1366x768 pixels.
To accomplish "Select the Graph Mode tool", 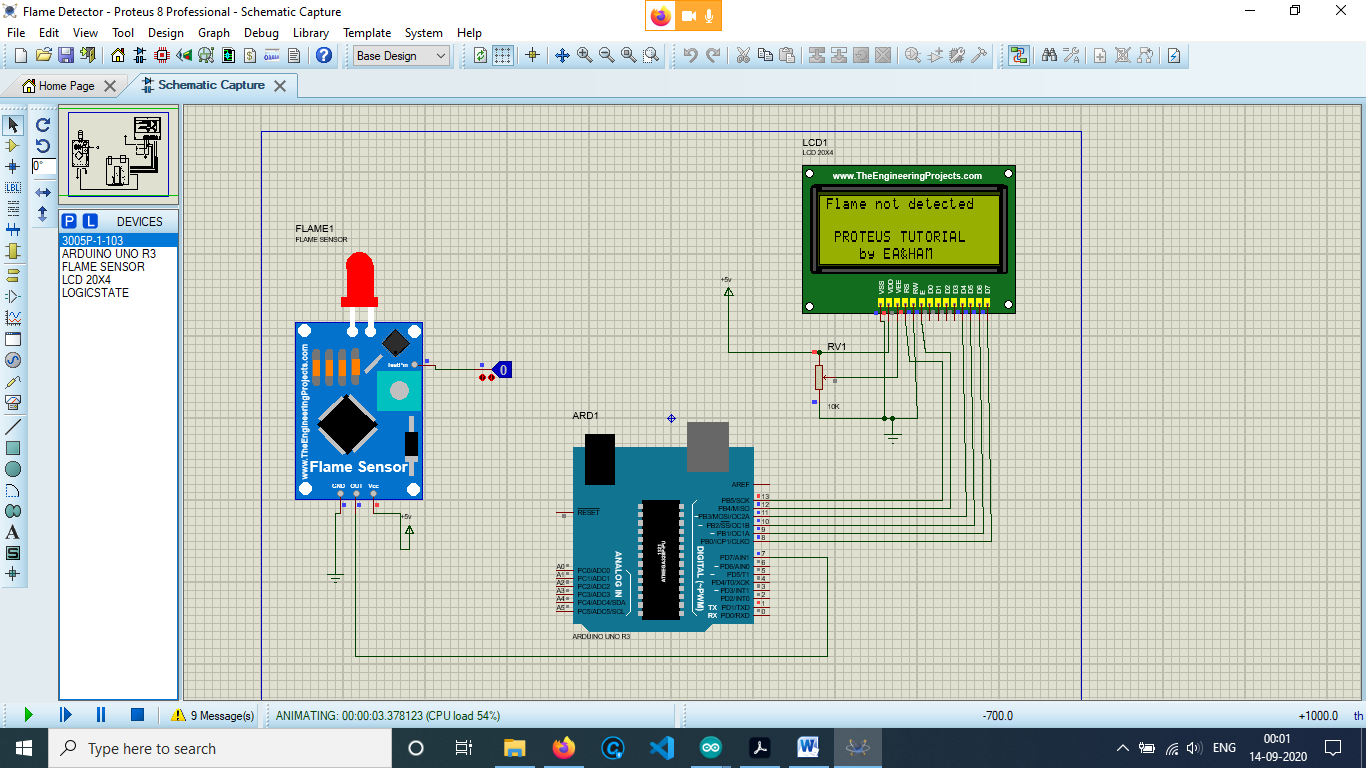I will [13, 318].
